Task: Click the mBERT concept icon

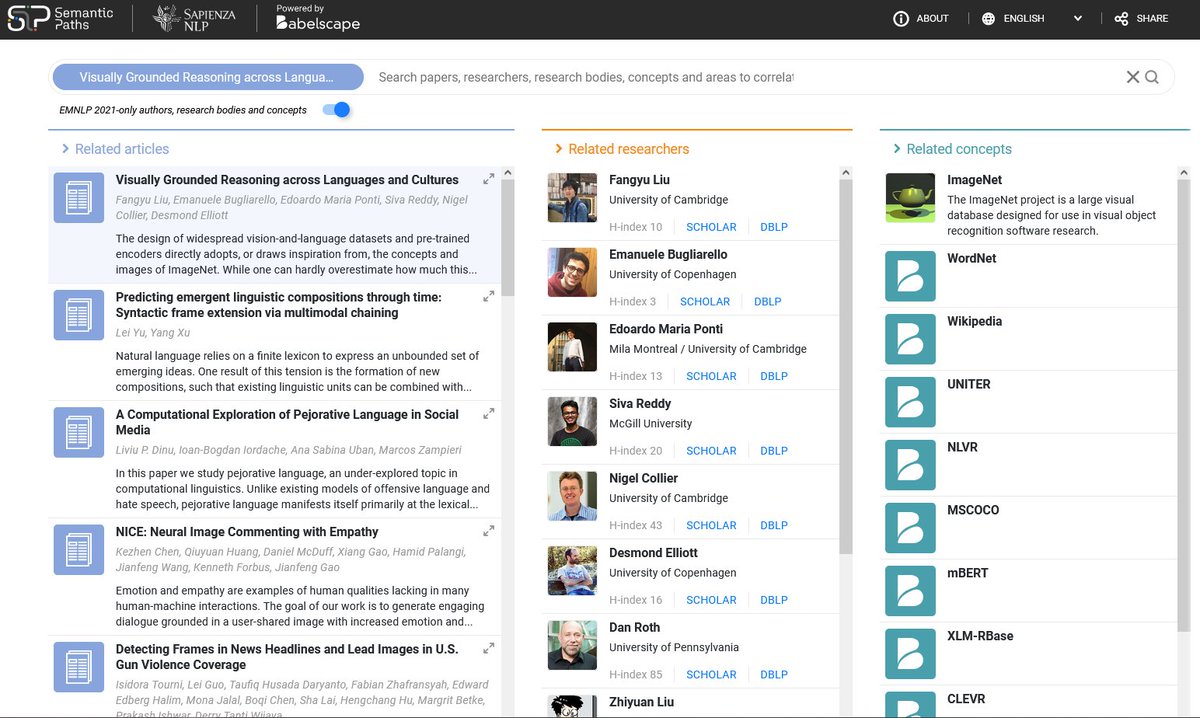Action: [x=910, y=591]
